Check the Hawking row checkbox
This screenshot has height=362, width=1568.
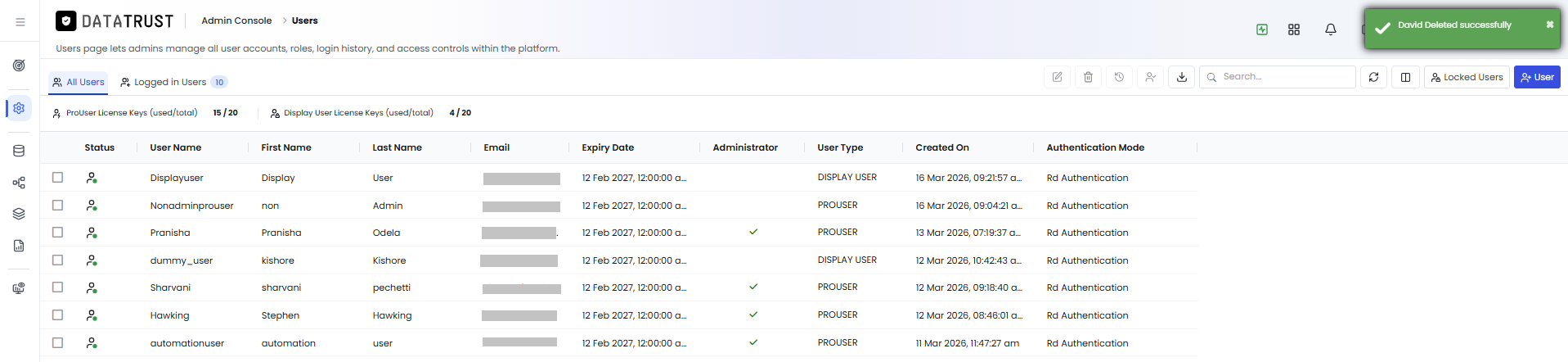[57, 314]
